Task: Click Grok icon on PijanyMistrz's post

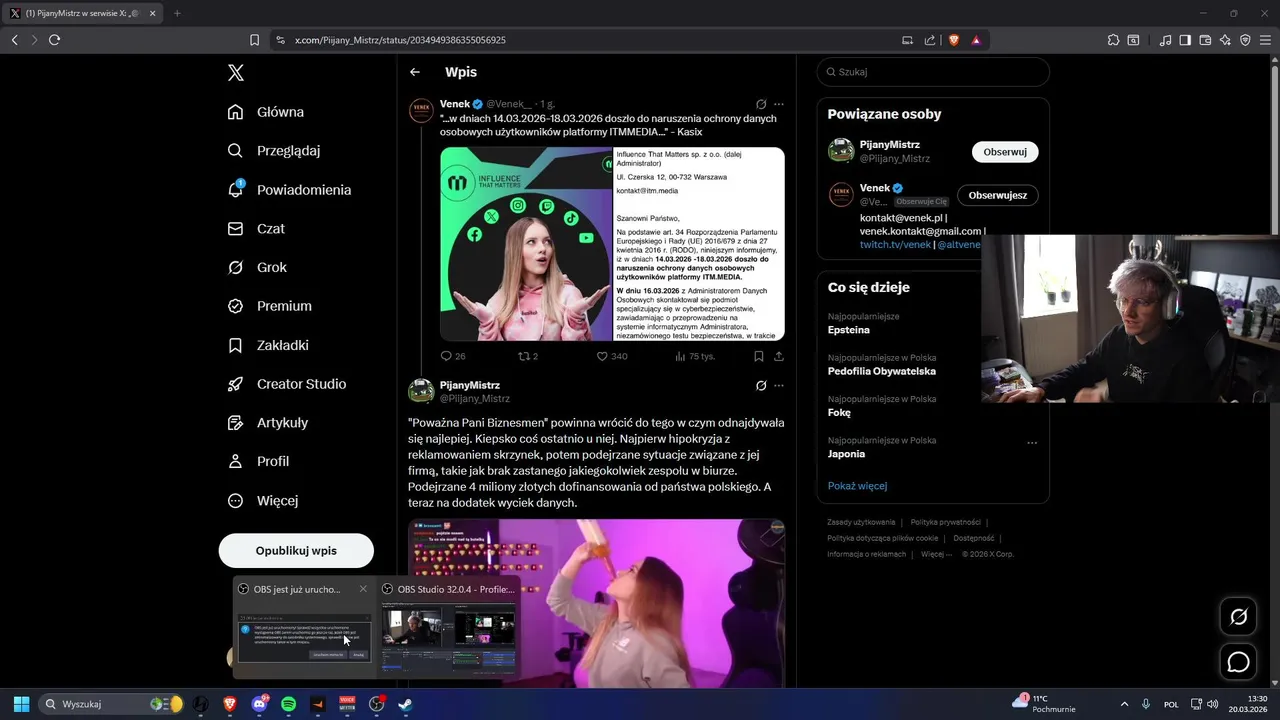Action: [761, 385]
